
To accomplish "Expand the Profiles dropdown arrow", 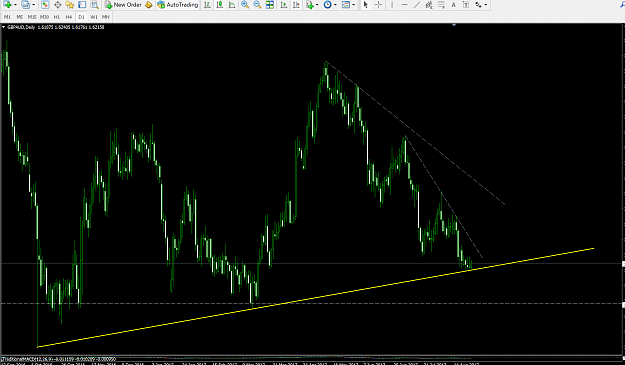I will (x=33, y=5).
